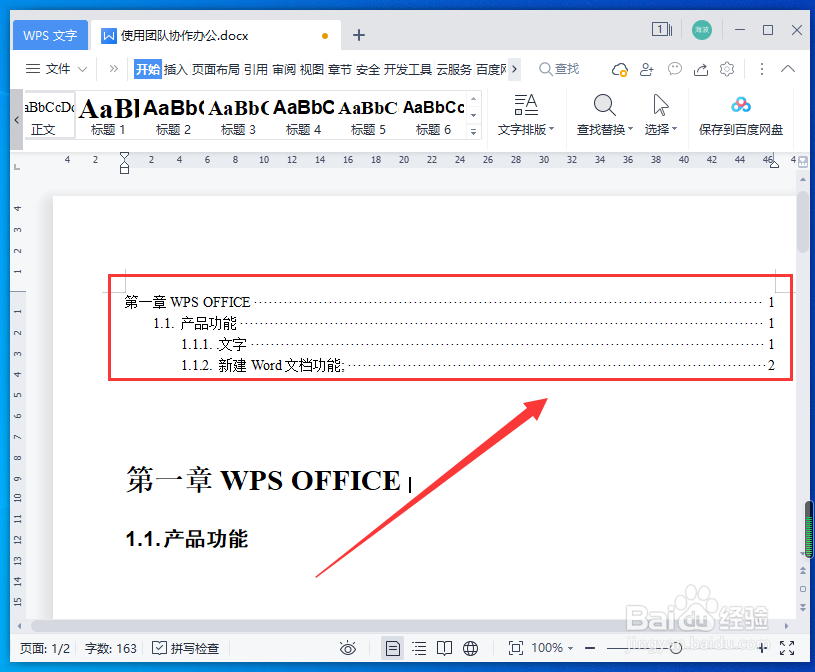The height and width of the screenshot is (672, 815).
Task: Open the settings gear icon
Action: pos(727,69)
